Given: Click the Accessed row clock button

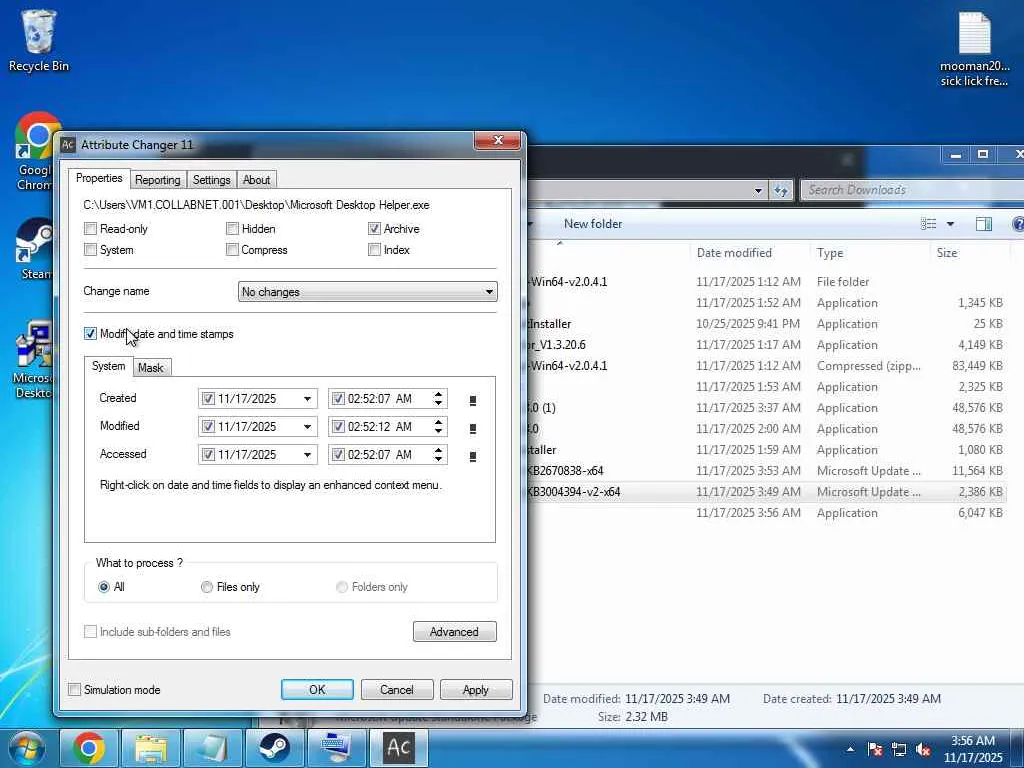Looking at the screenshot, I should (473, 456).
